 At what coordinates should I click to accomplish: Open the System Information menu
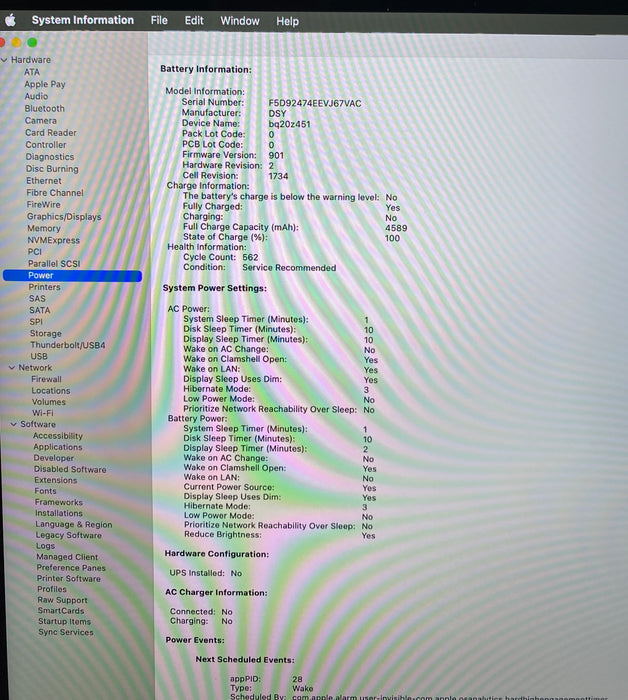coord(83,20)
